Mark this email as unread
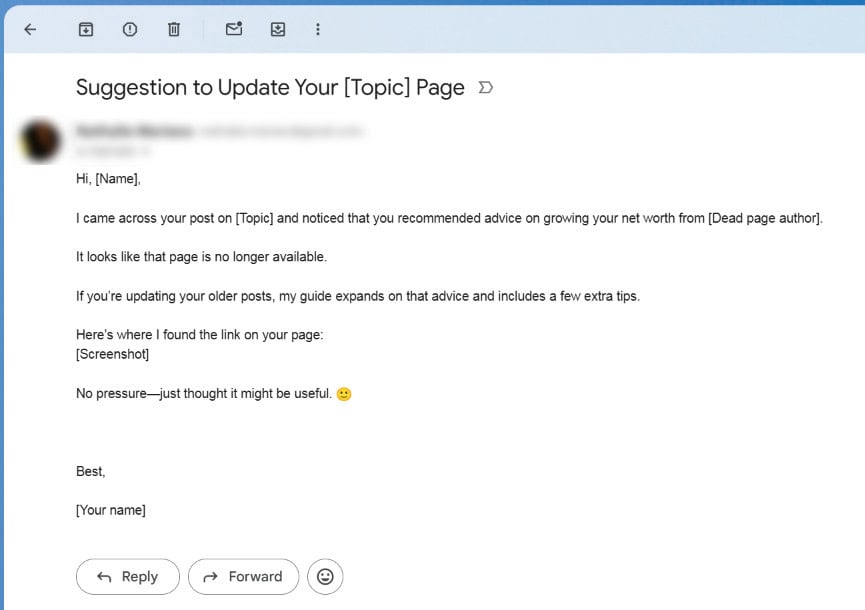 234,30
